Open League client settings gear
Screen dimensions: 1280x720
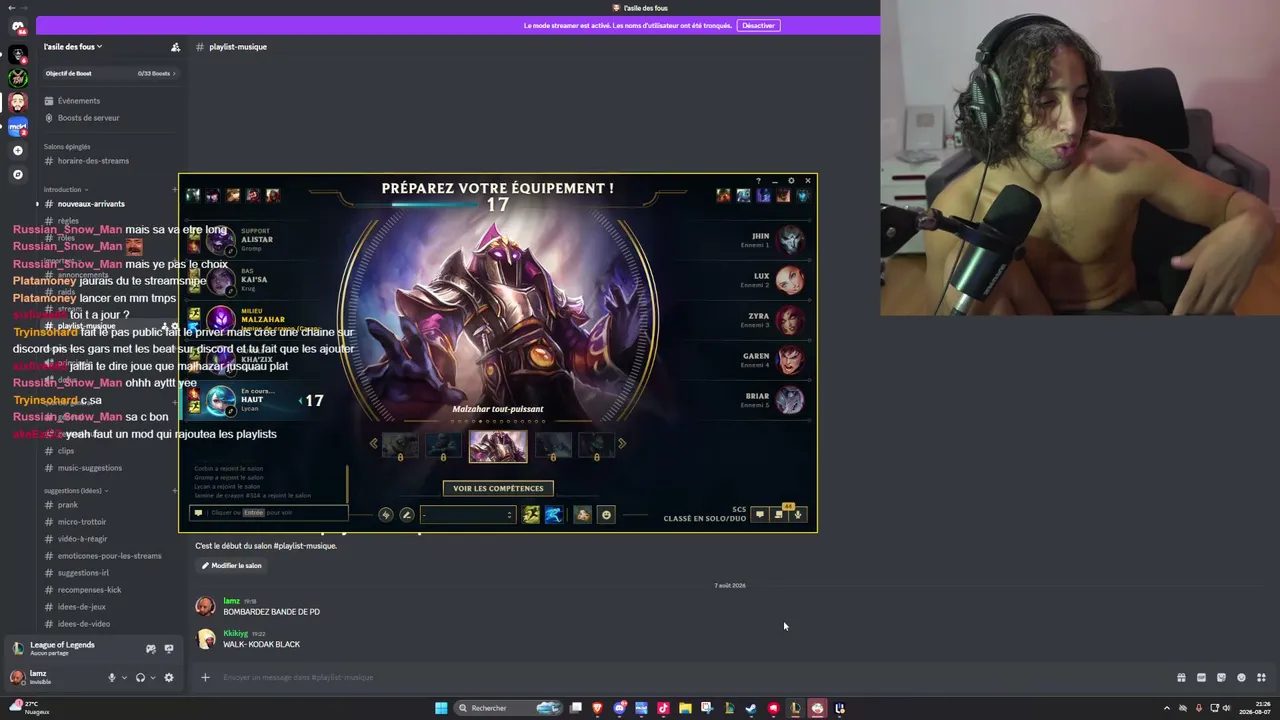[x=791, y=181]
